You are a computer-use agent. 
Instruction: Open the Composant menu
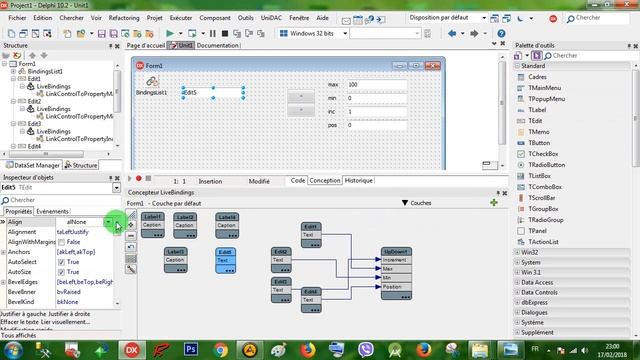[215, 18]
